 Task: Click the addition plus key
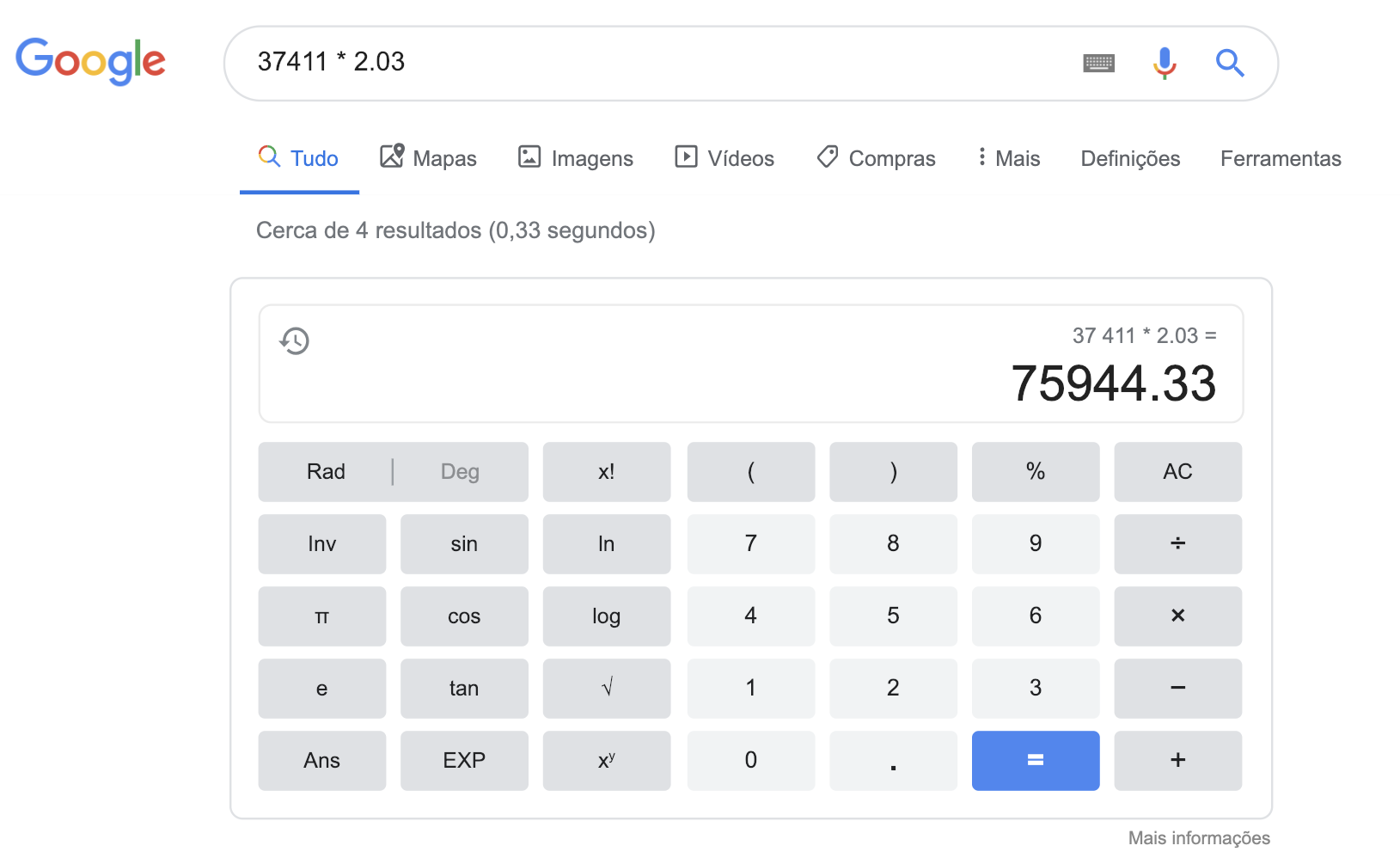[x=1178, y=761]
